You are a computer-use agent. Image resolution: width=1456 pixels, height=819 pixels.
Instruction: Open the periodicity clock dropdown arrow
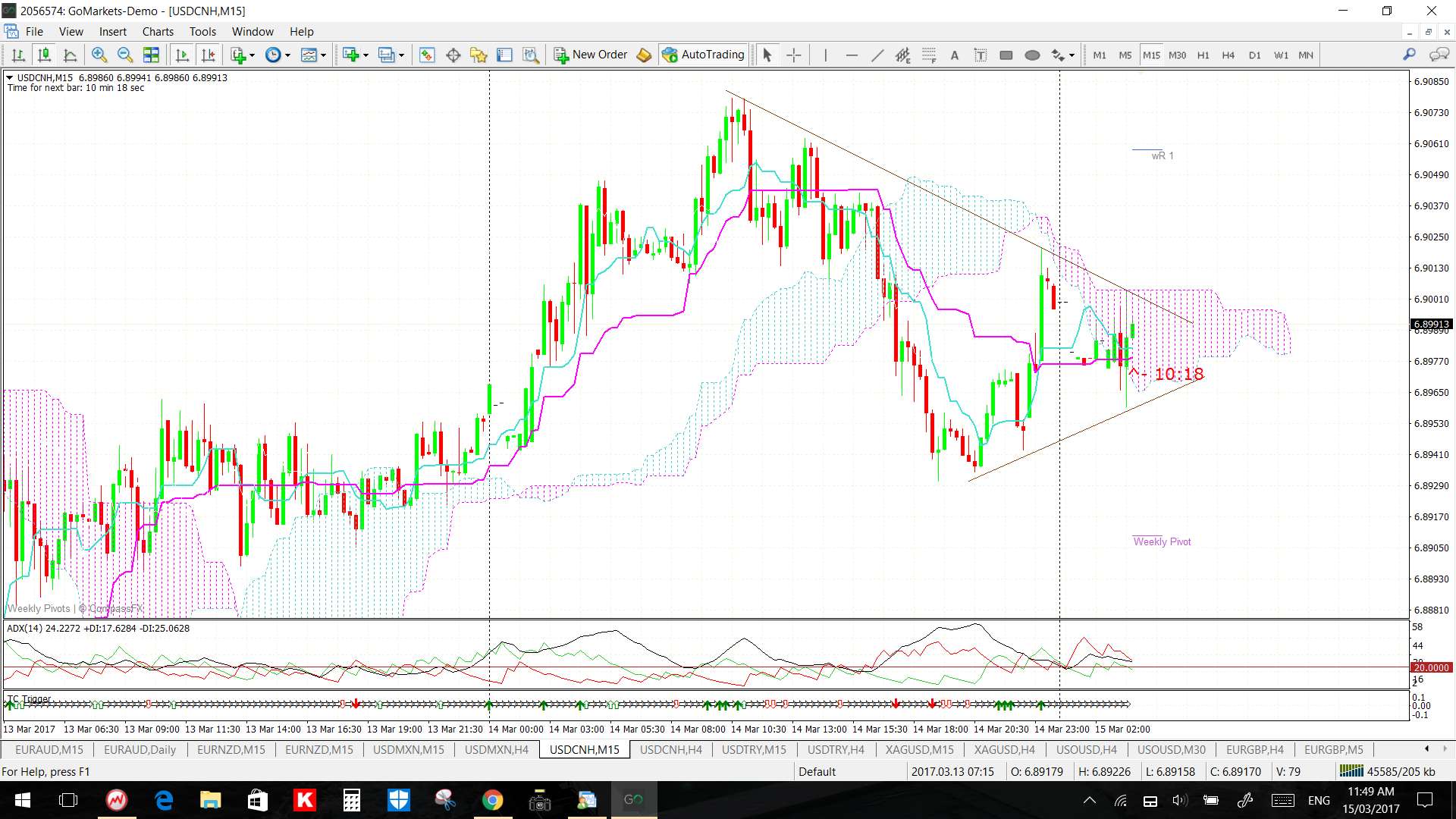[x=287, y=55]
